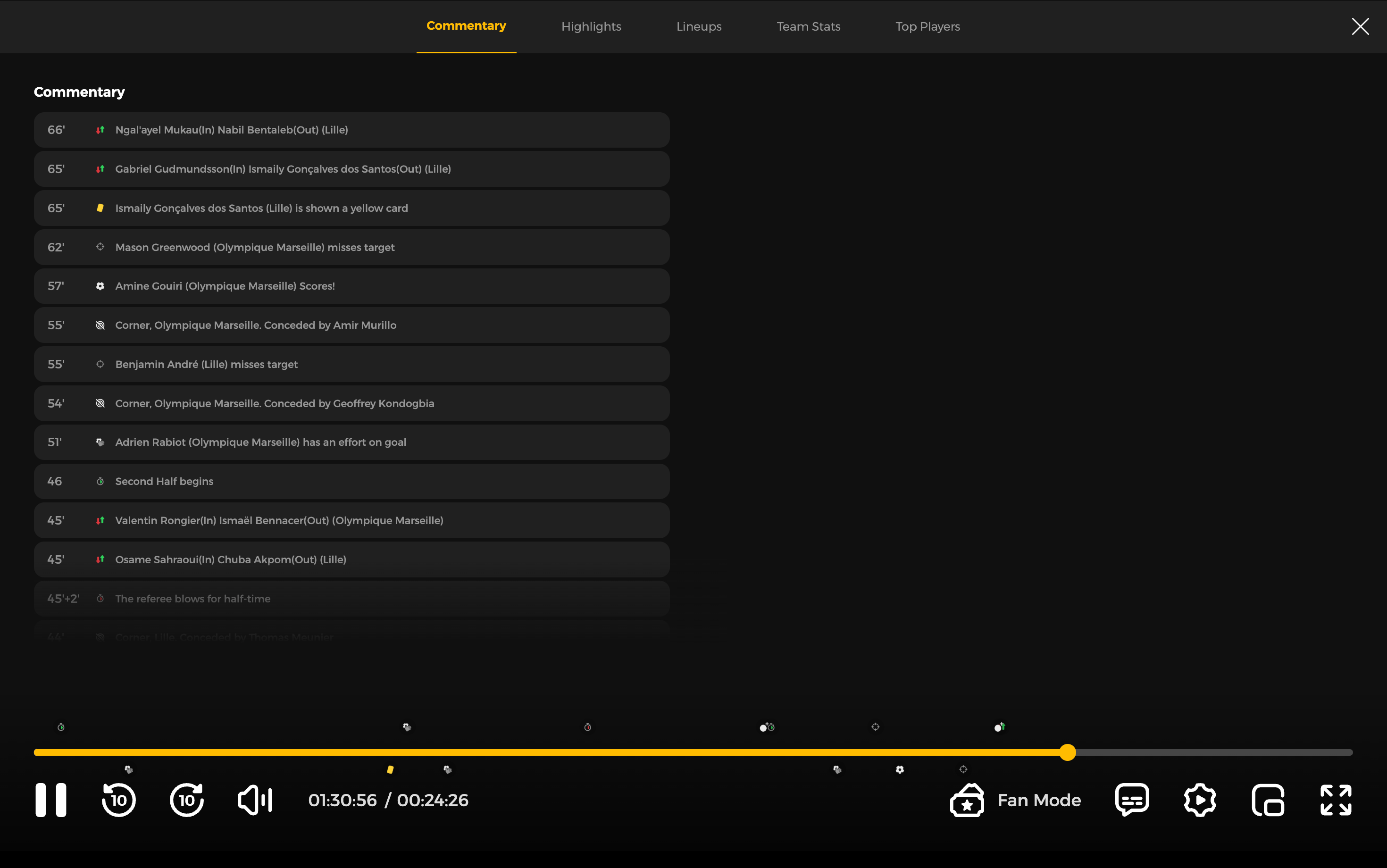Screen dimensions: 1387x868
Task: Click the stopwatch icon by Second Half begins
Action: pyautogui.click(x=100, y=481)
